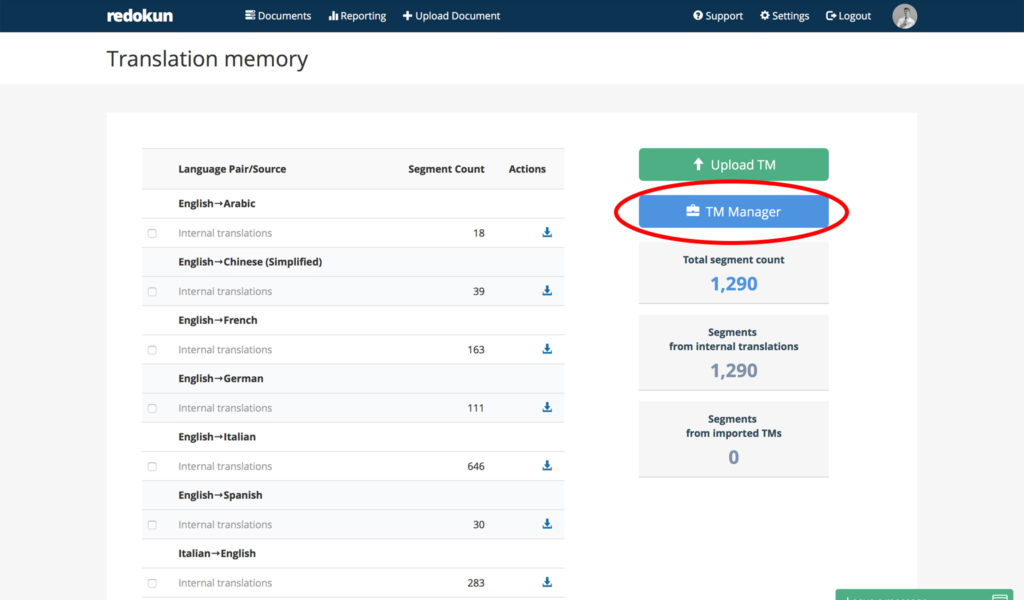Click segment count 646 for English→Italian
Screen dimensions: 1024x600
point(476,466)
